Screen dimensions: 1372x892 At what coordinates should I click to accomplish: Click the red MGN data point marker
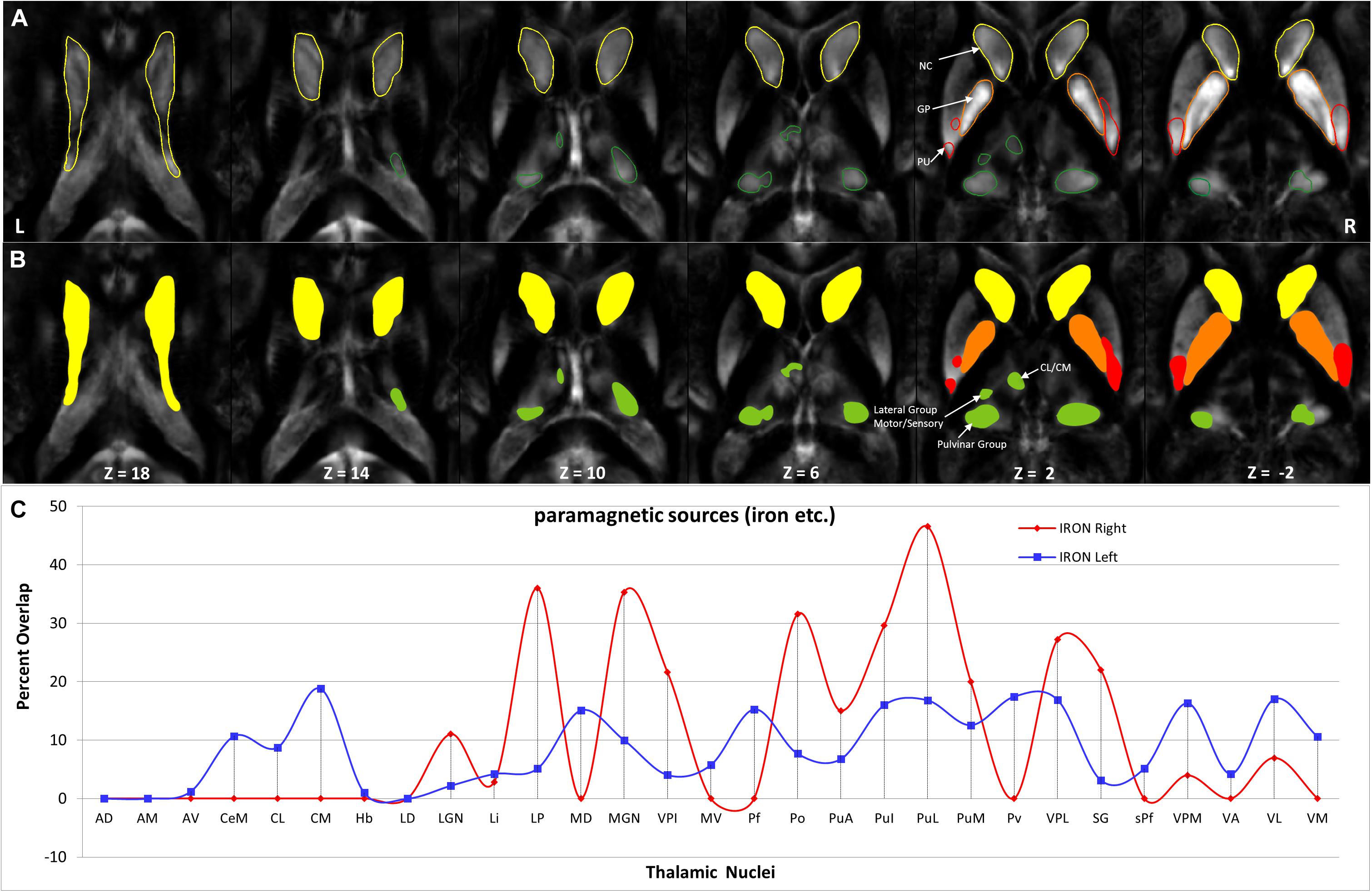(x=624, y=592)
